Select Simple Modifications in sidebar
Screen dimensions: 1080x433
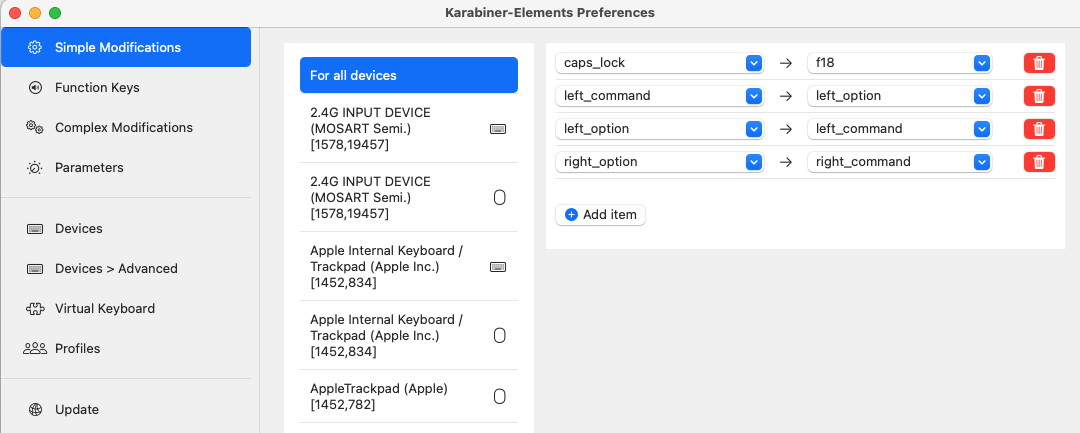click(126, 47)
